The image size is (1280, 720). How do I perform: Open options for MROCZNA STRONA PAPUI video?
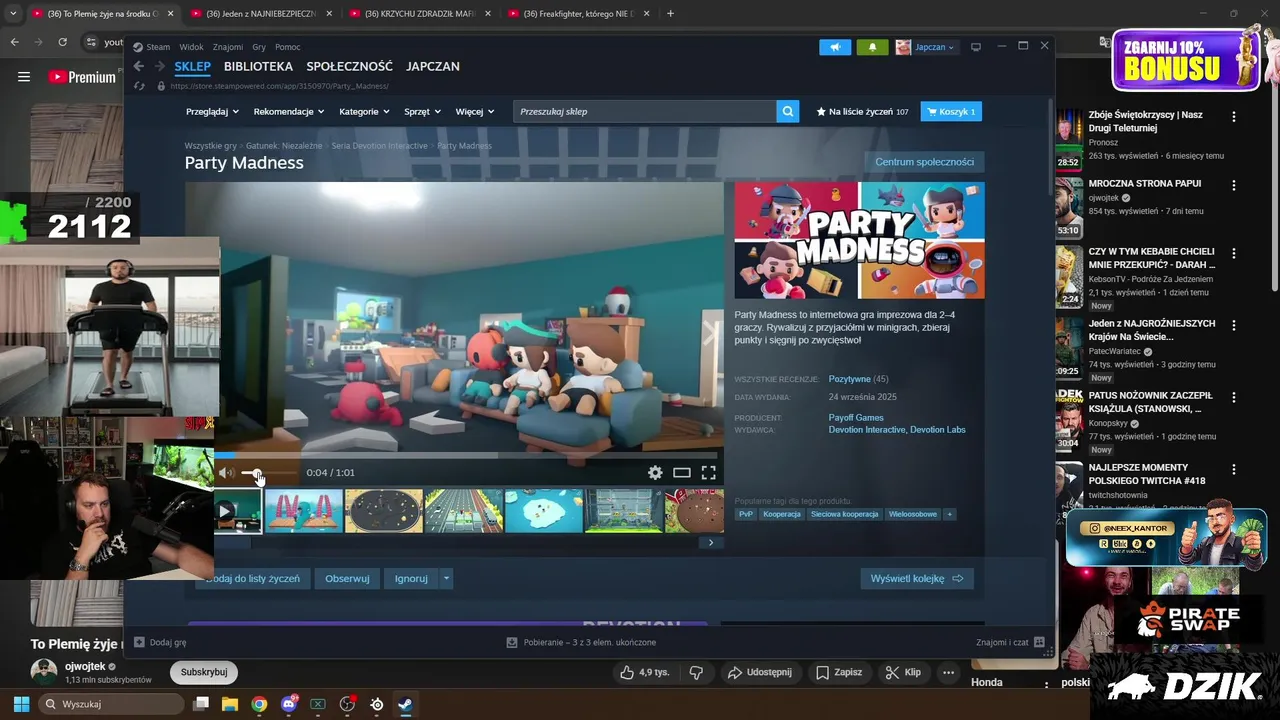click(1233, 185)
